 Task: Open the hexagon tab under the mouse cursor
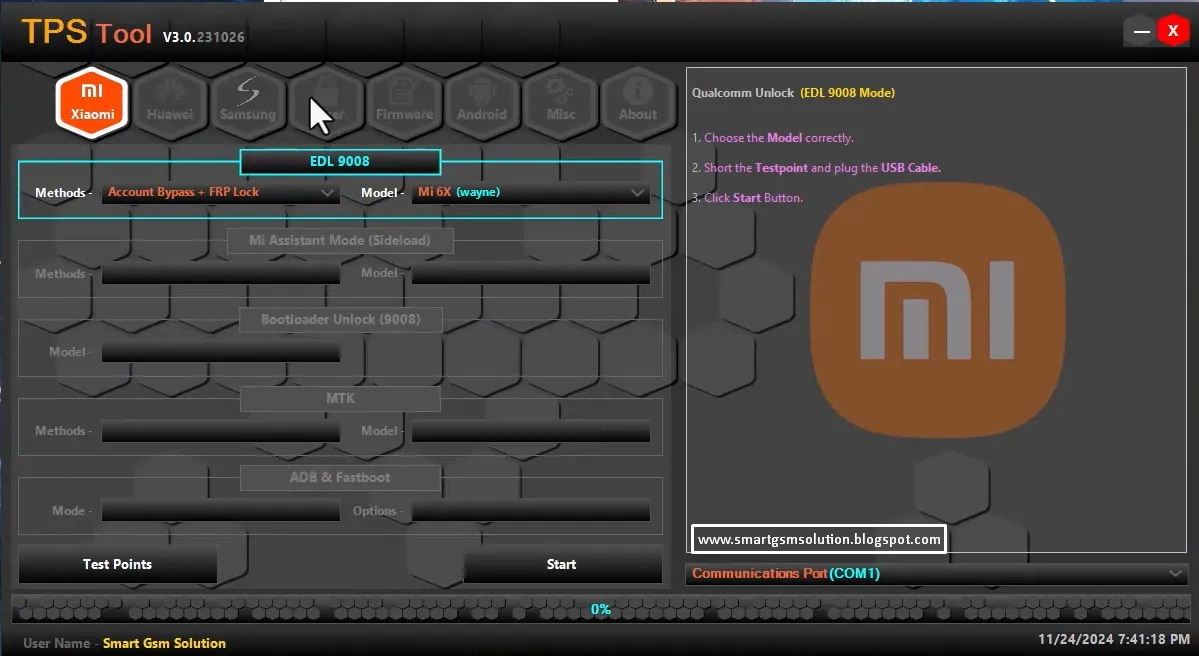[x=326, y=102]
